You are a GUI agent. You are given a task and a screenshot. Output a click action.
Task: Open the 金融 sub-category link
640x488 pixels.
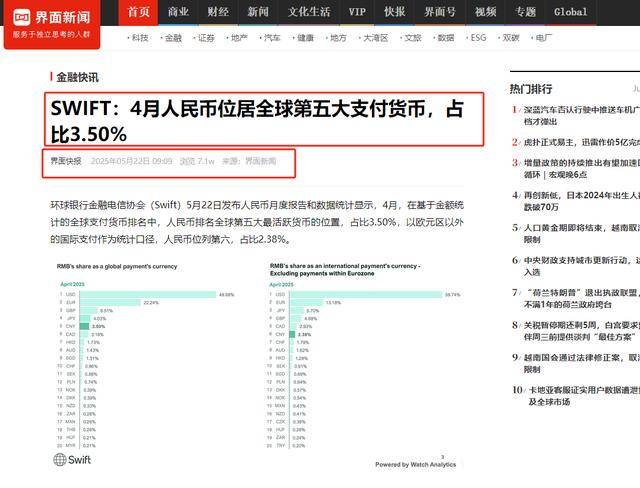(x=171, y=38)
